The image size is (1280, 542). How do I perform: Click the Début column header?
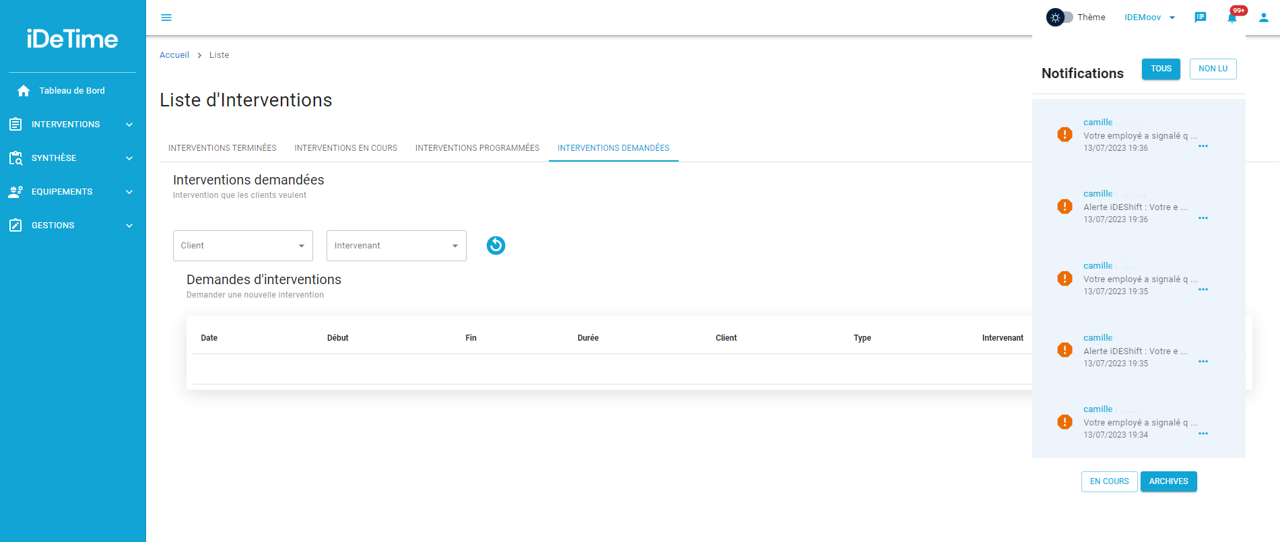pyautogui.click(x=338, y=338)
